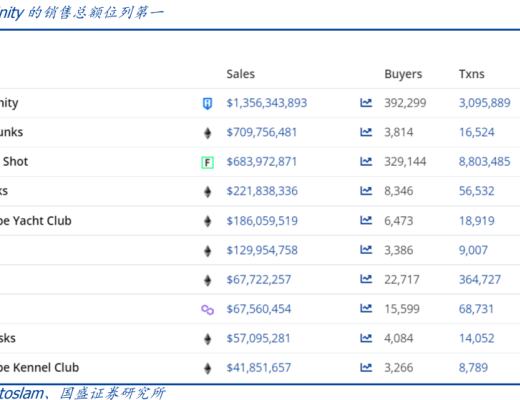The image size is (520, 400).
Task: Select the 8,346 buyers value
Action: pos(399,191)
